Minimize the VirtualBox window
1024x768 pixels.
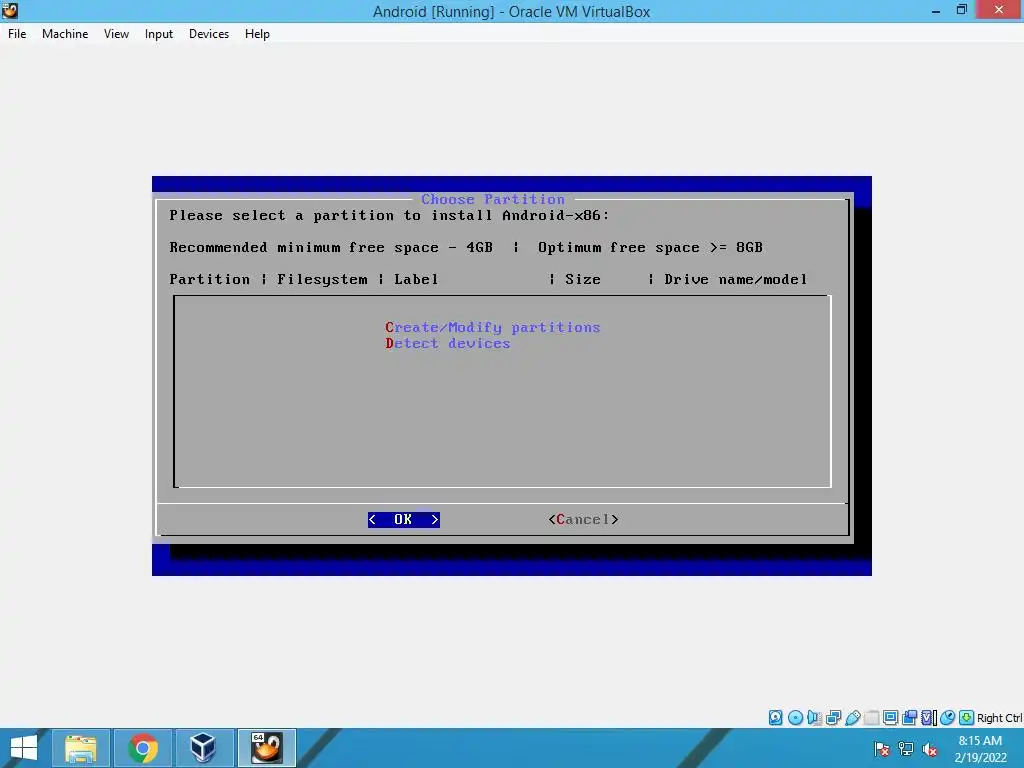tap(936, 10)
